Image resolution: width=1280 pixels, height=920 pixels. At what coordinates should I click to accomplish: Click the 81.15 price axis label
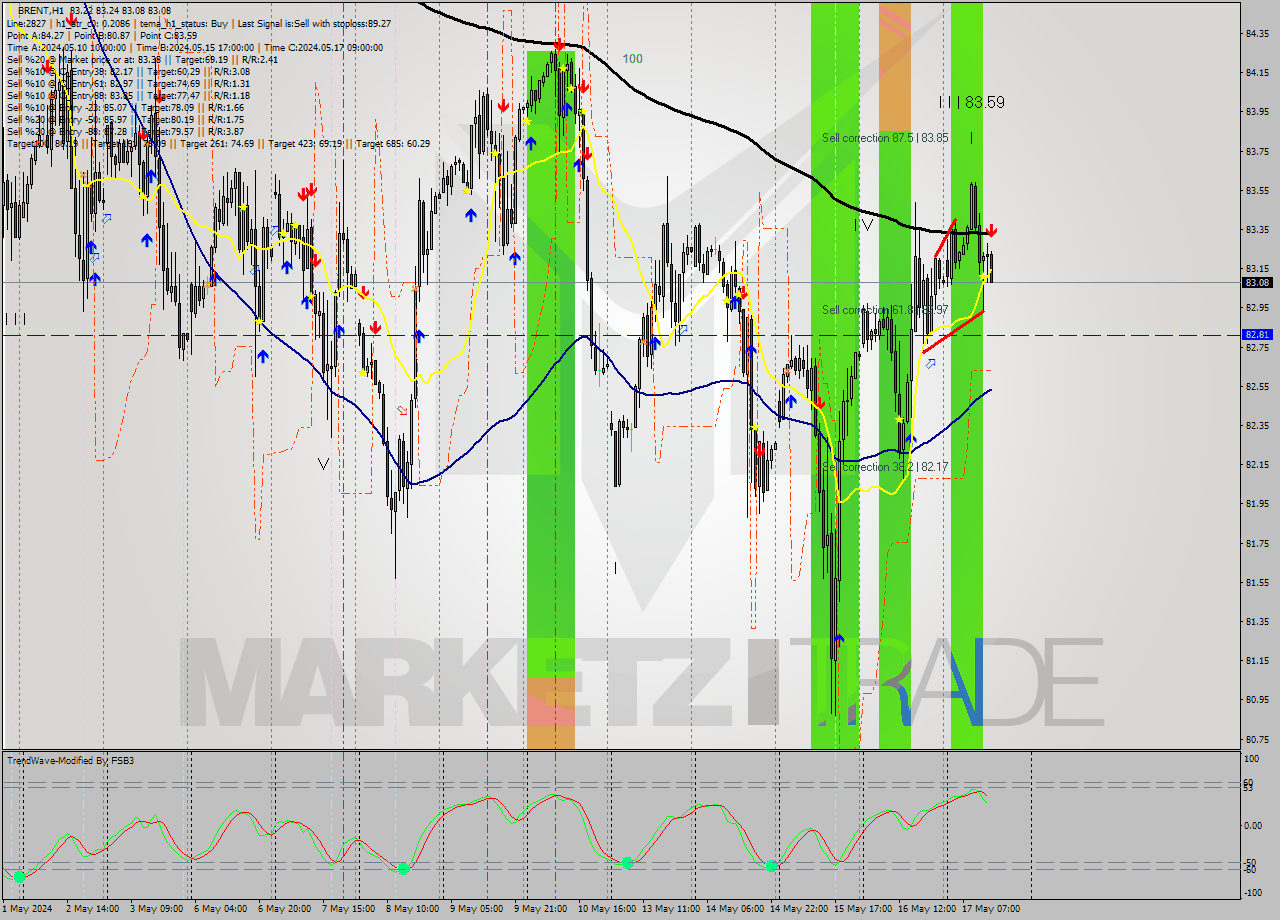pos(1258,661)
